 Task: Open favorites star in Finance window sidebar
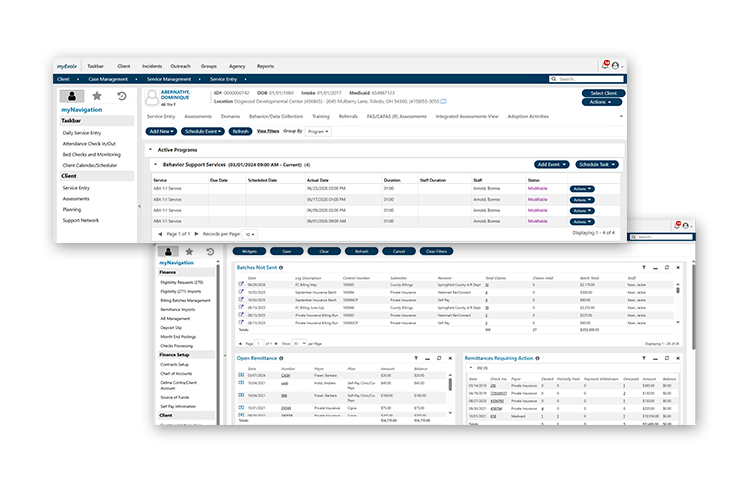pos(189,252)
